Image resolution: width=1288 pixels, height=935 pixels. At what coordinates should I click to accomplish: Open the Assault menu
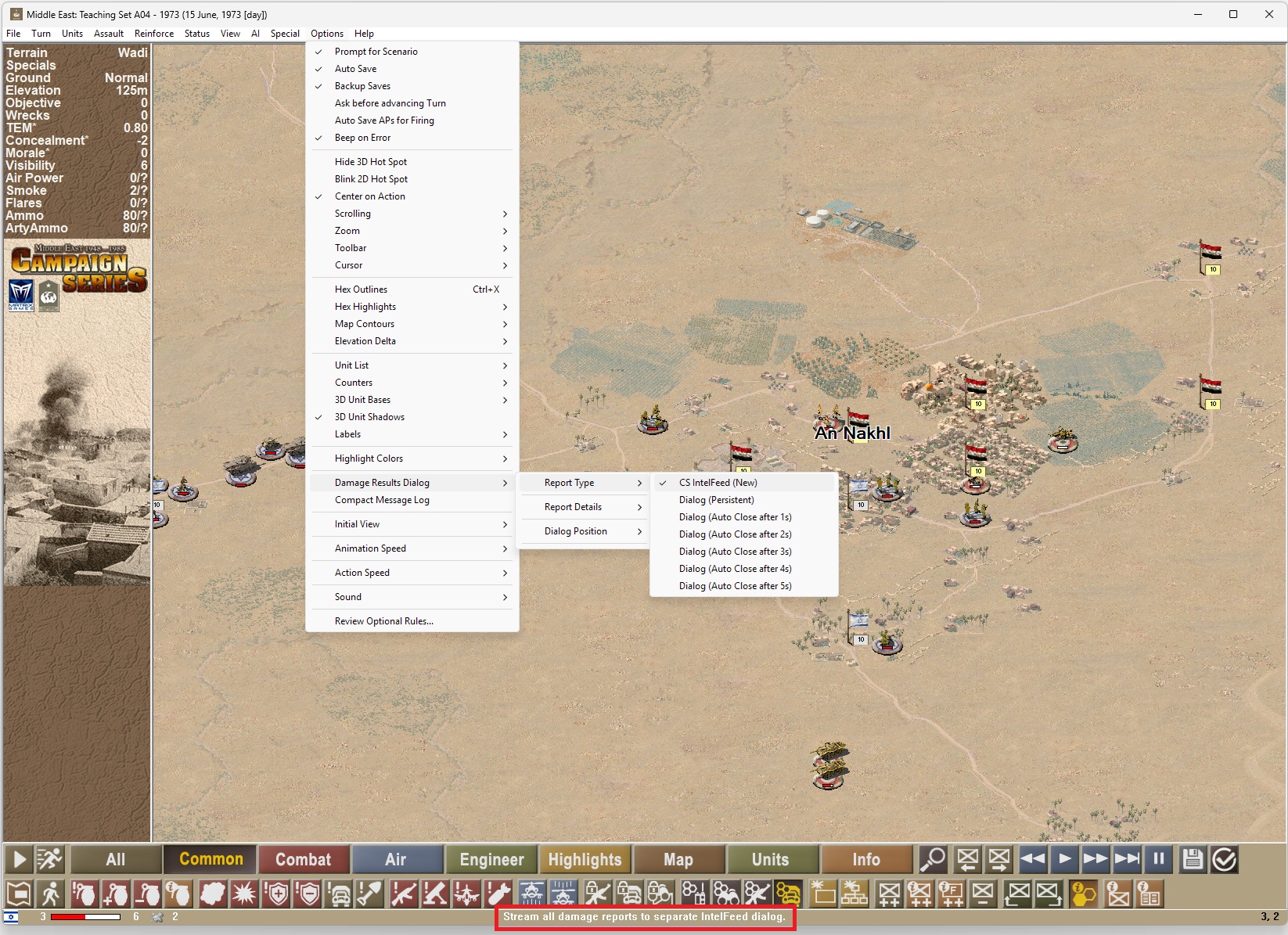[109, 34]
